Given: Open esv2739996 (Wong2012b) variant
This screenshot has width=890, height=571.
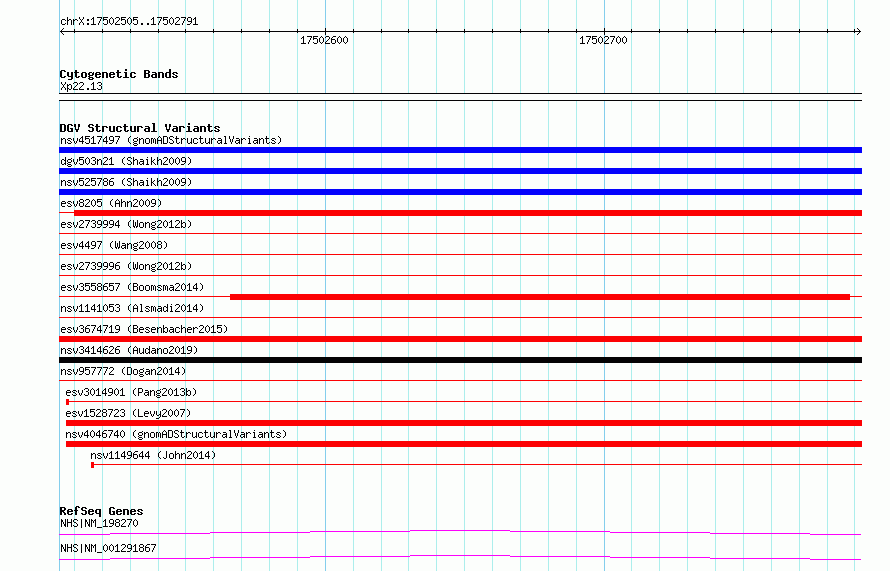Looking at the screenshot, I should pyautogui.click(x=126, y=266).
